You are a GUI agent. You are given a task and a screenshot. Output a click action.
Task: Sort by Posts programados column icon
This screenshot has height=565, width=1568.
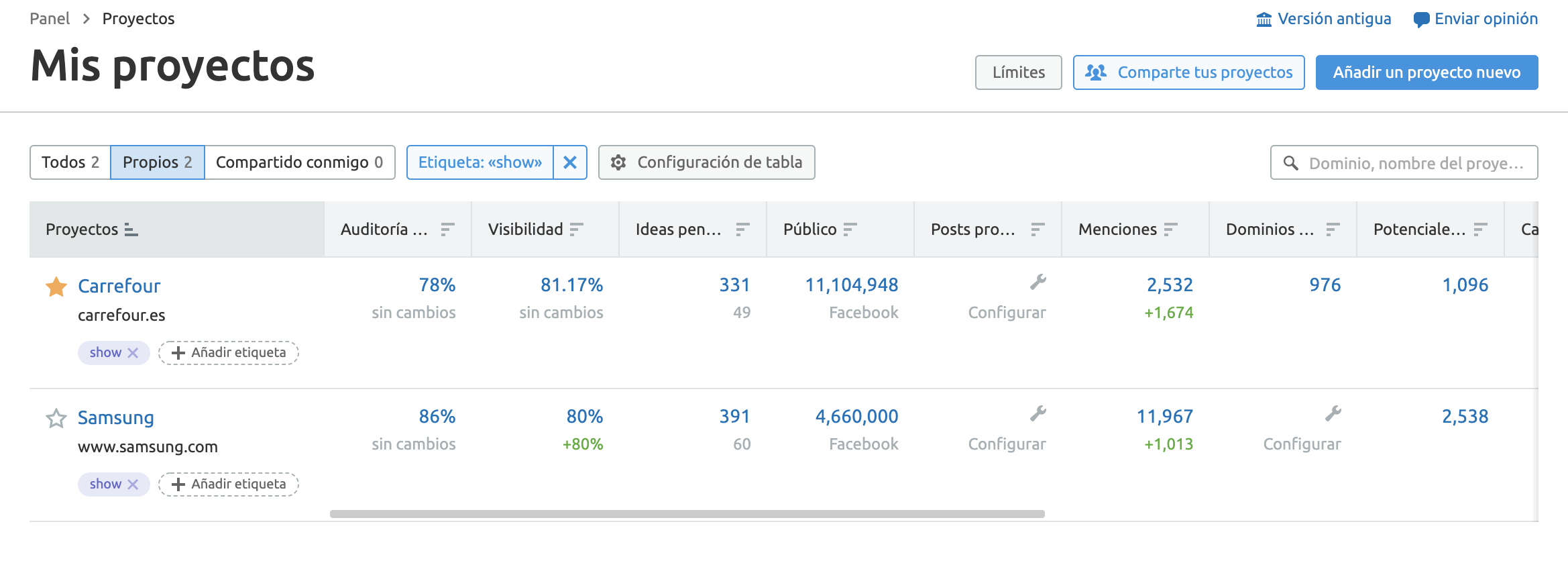(1038, 229)
